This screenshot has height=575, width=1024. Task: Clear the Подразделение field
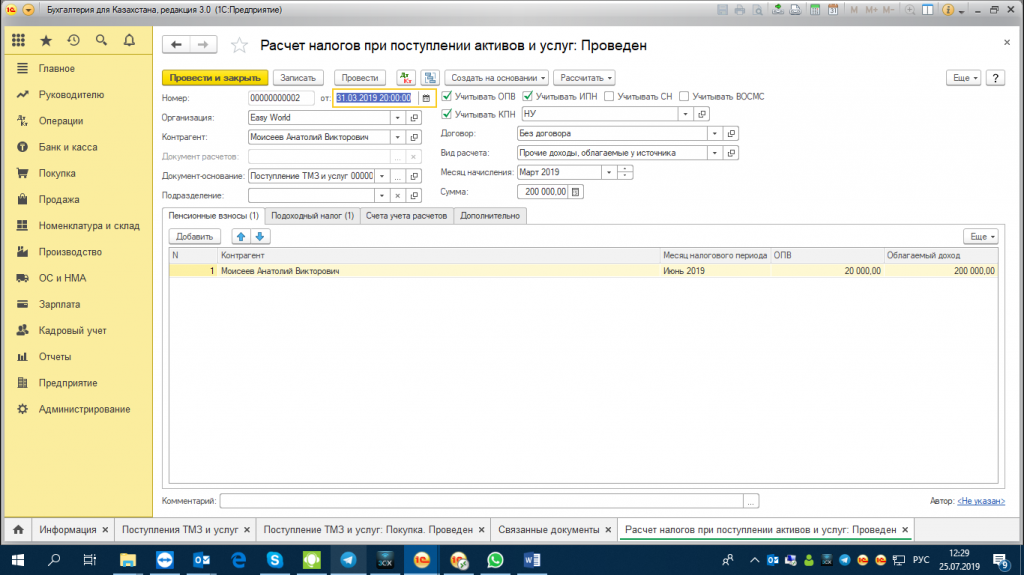[397, 195]
